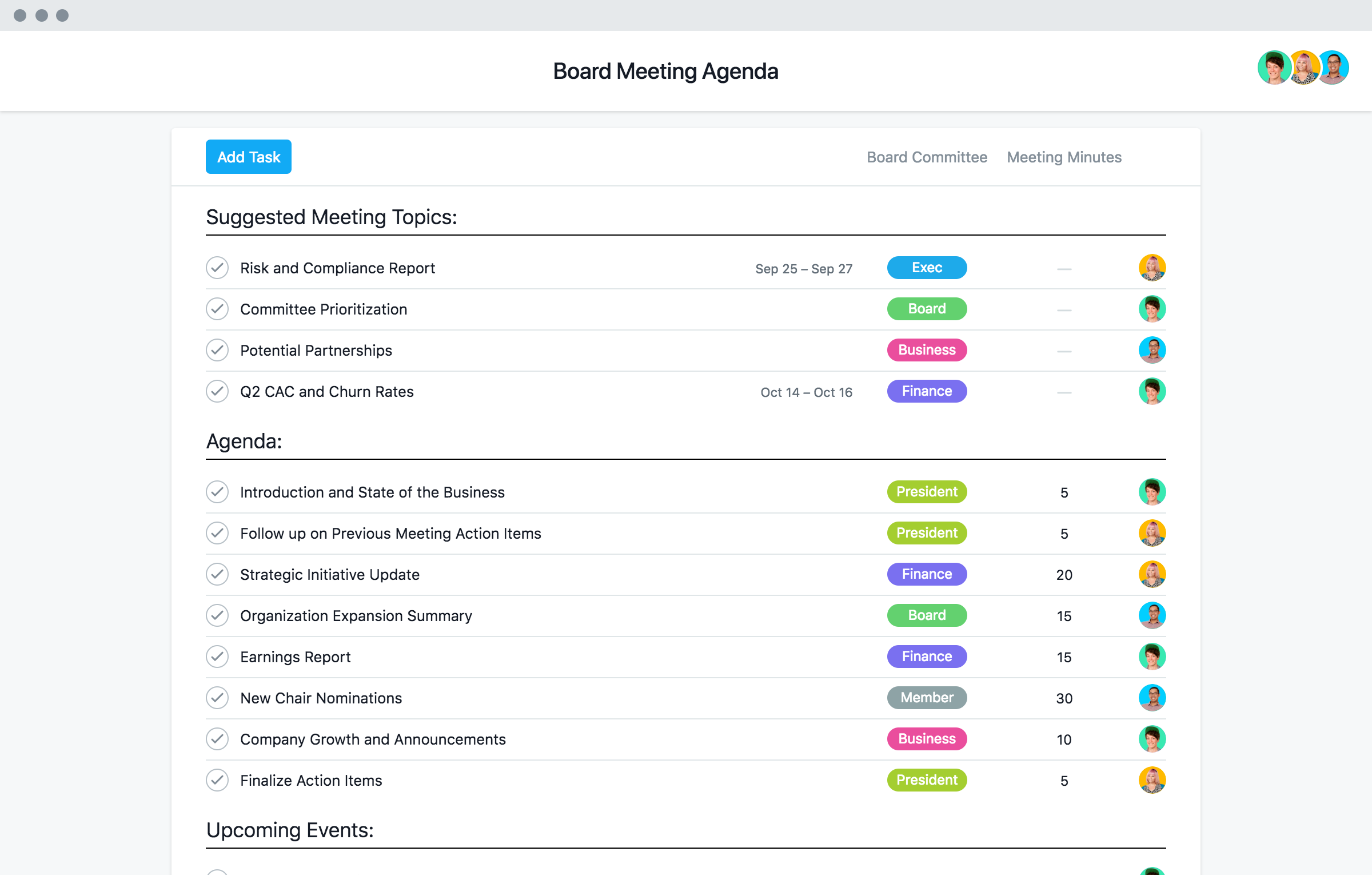Screen dimensions: 1372x875
Task: Toggle checkbox for Committee Prioritization
Action: click(x=217, y=309)
